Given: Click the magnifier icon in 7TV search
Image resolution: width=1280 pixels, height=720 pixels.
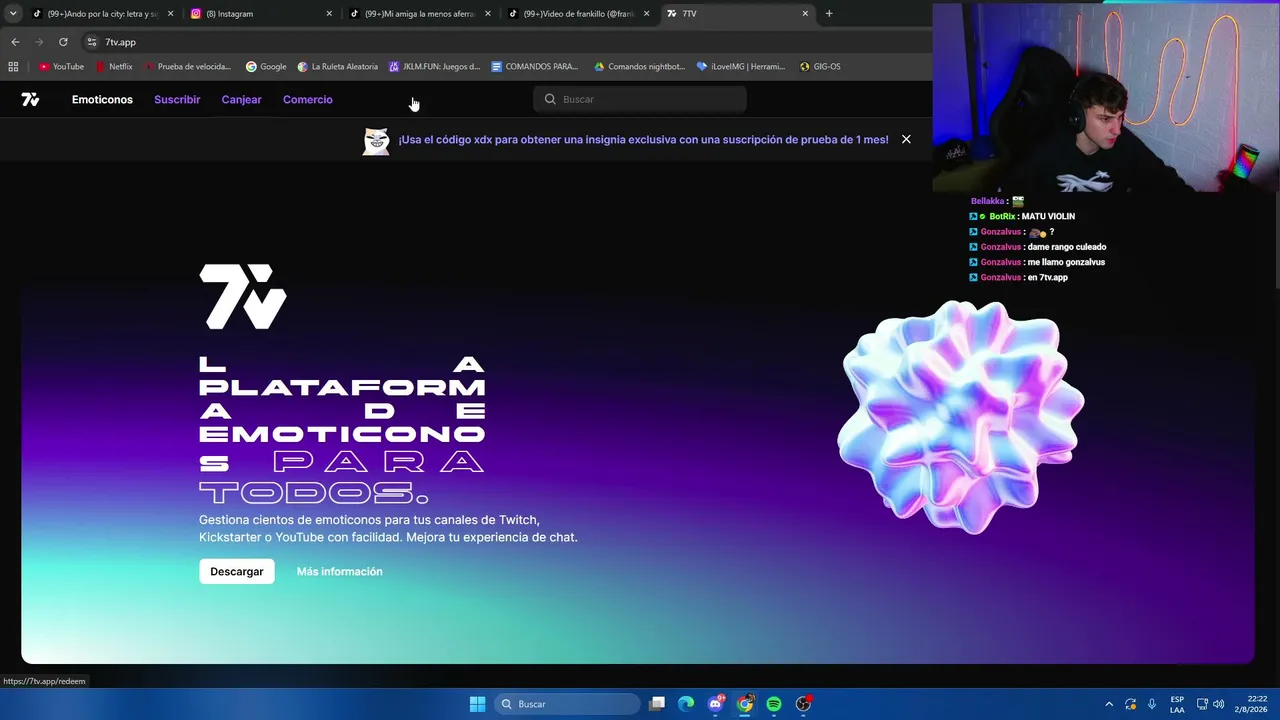Looking at the screenshot, I should click(550, 99).
